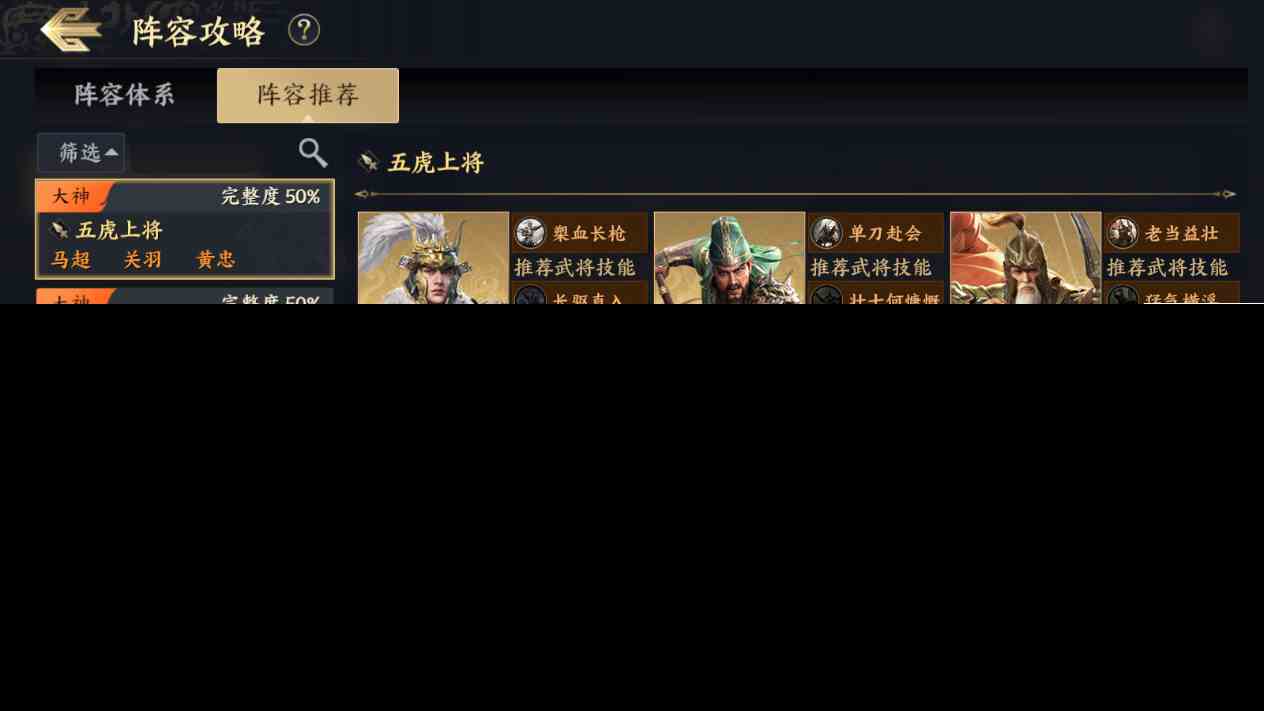Click the golden back arrow icon
1264x711 pixels.
pos(71,30)
